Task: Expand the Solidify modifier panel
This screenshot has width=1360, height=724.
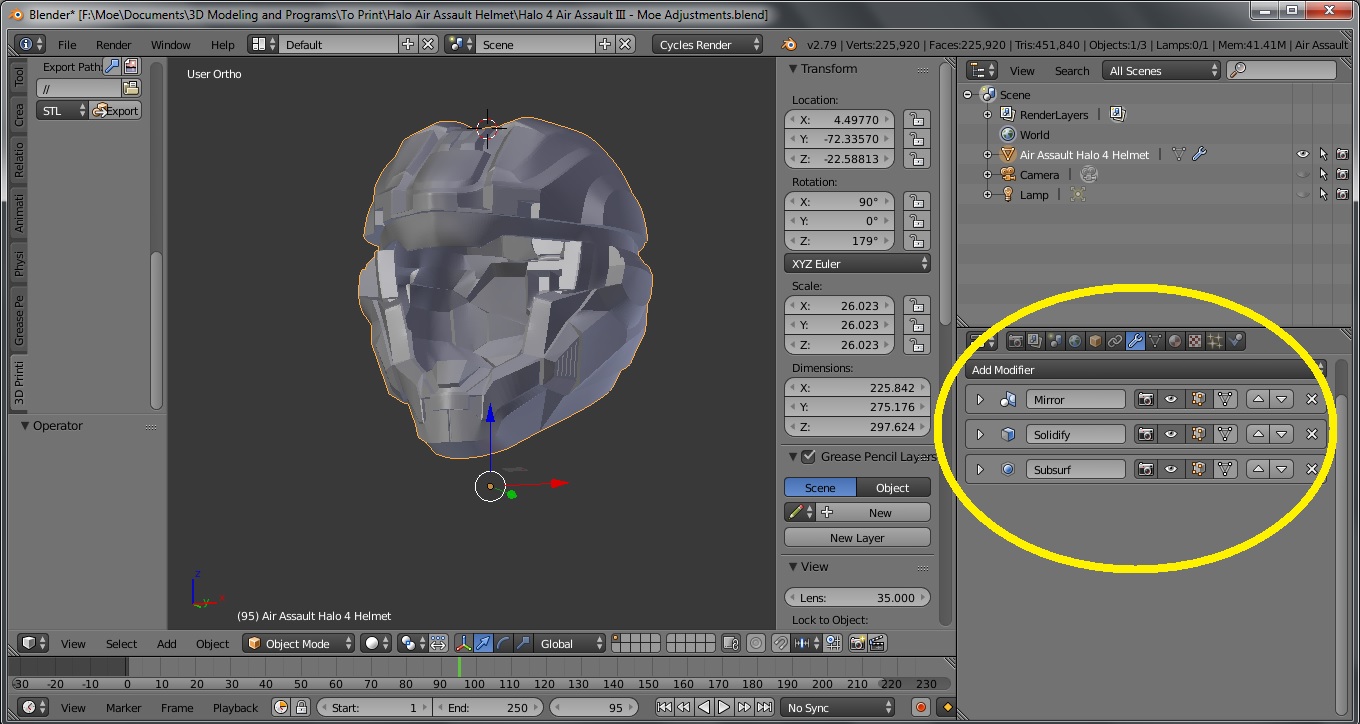Action: (x=980, y=434)
